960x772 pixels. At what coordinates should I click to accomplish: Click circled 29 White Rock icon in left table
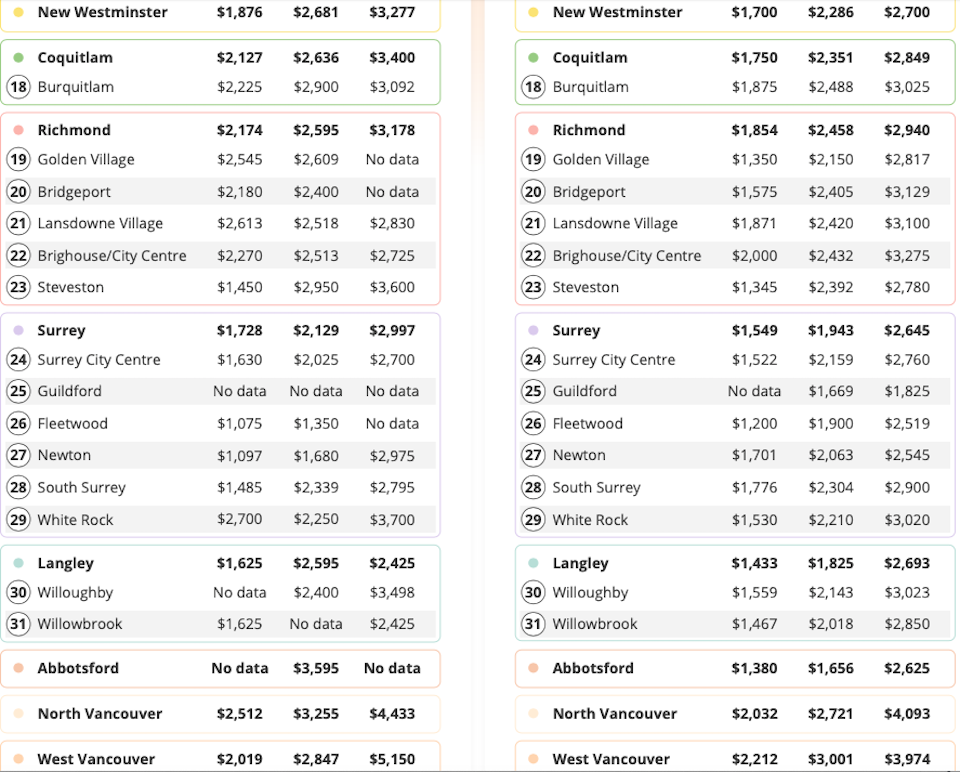click(x=18, y=520)
